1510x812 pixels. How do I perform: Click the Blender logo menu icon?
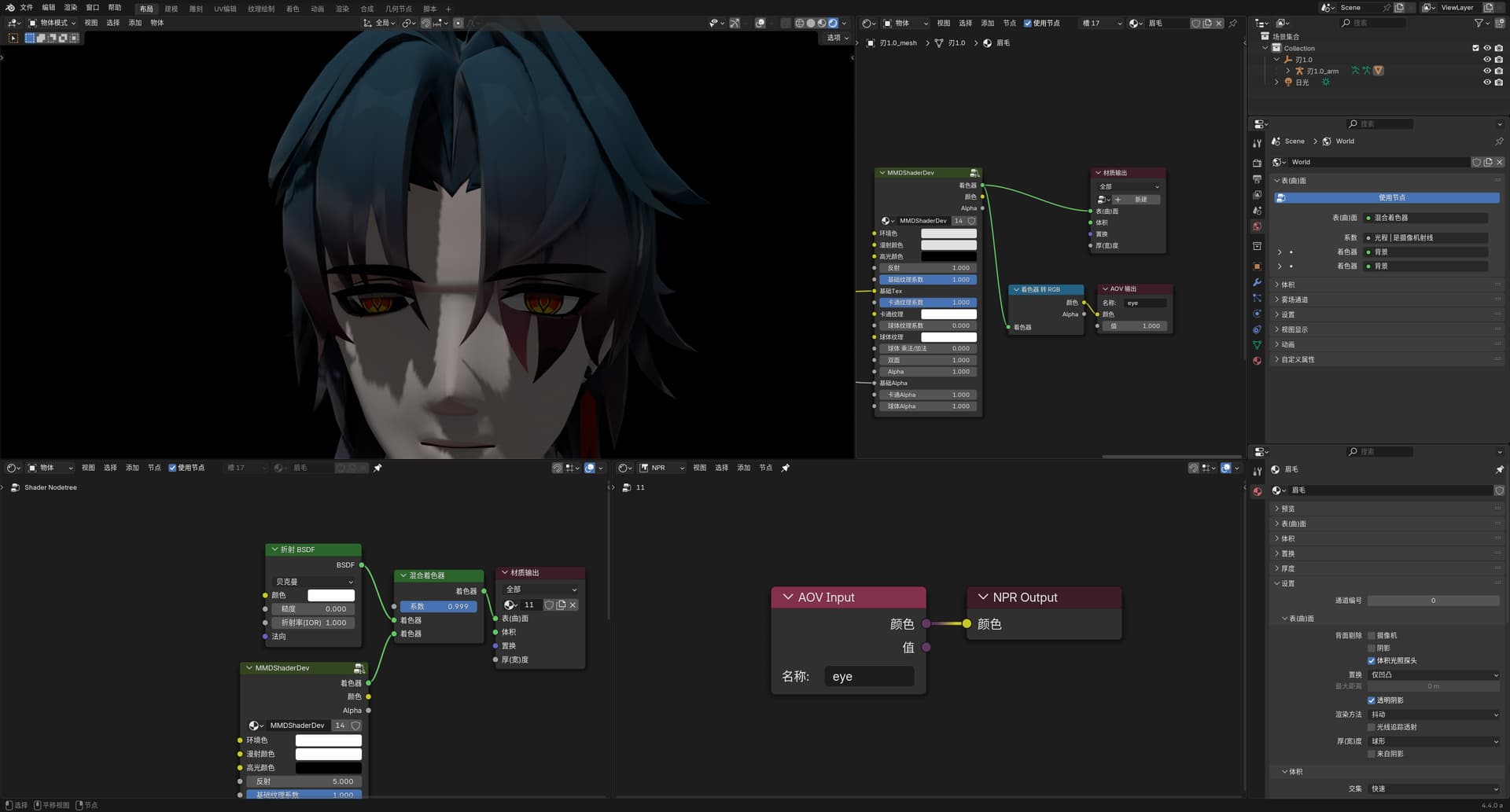(x=10, y=8)
